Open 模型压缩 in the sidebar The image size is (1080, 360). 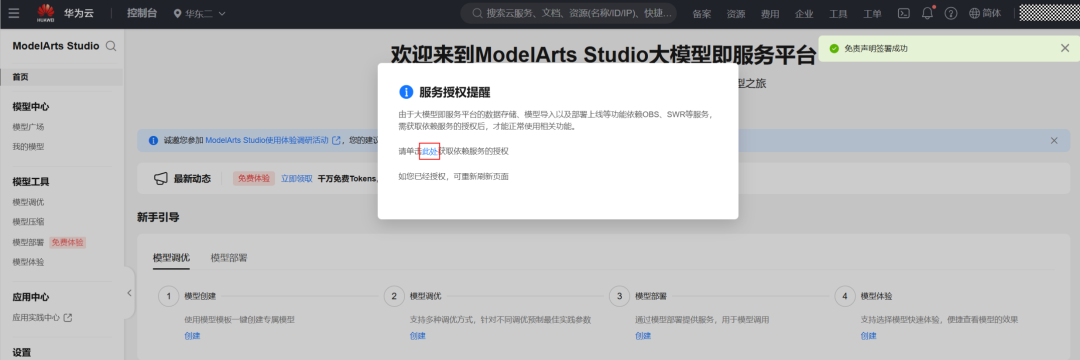click(28, 222)
